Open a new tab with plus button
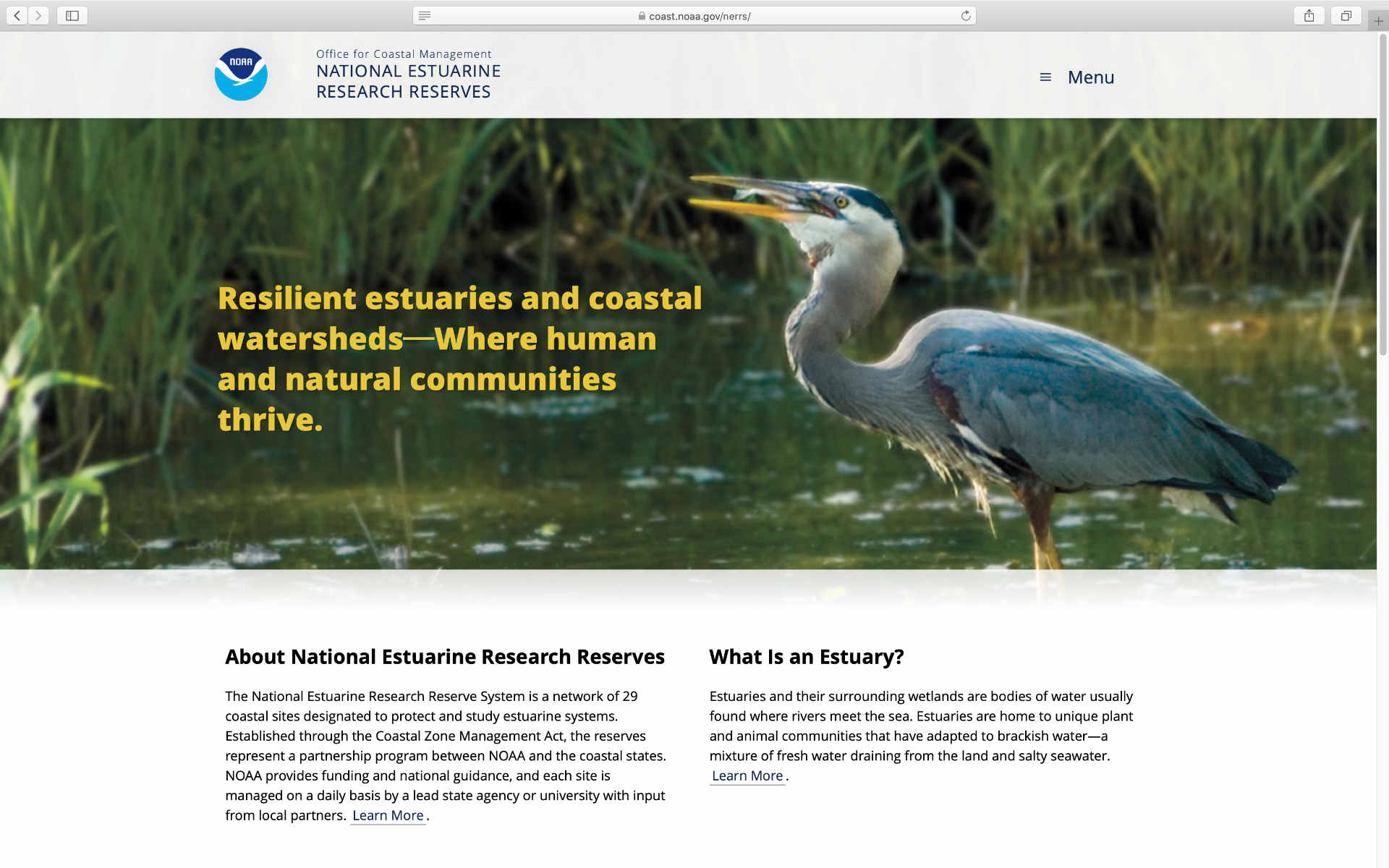 coord(1378,21)
